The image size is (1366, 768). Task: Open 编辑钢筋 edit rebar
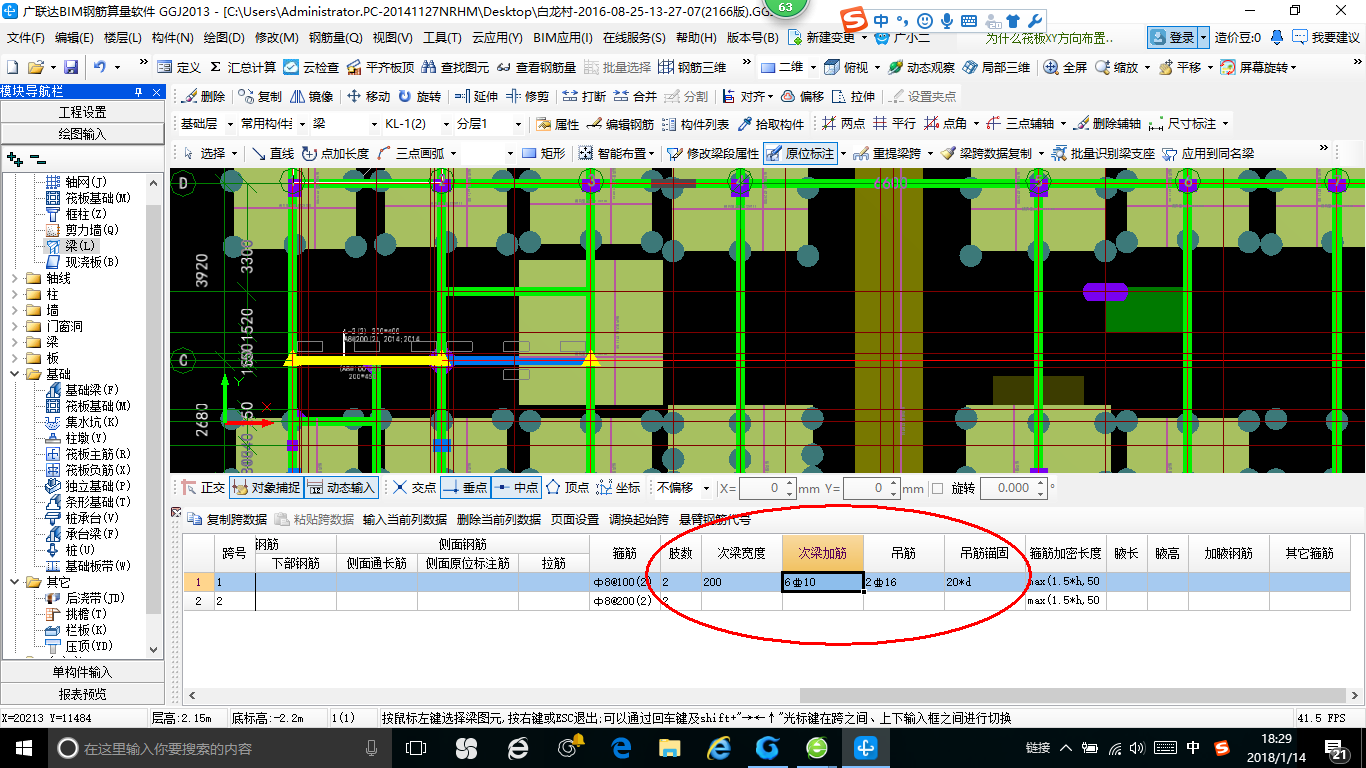point(620,124)
